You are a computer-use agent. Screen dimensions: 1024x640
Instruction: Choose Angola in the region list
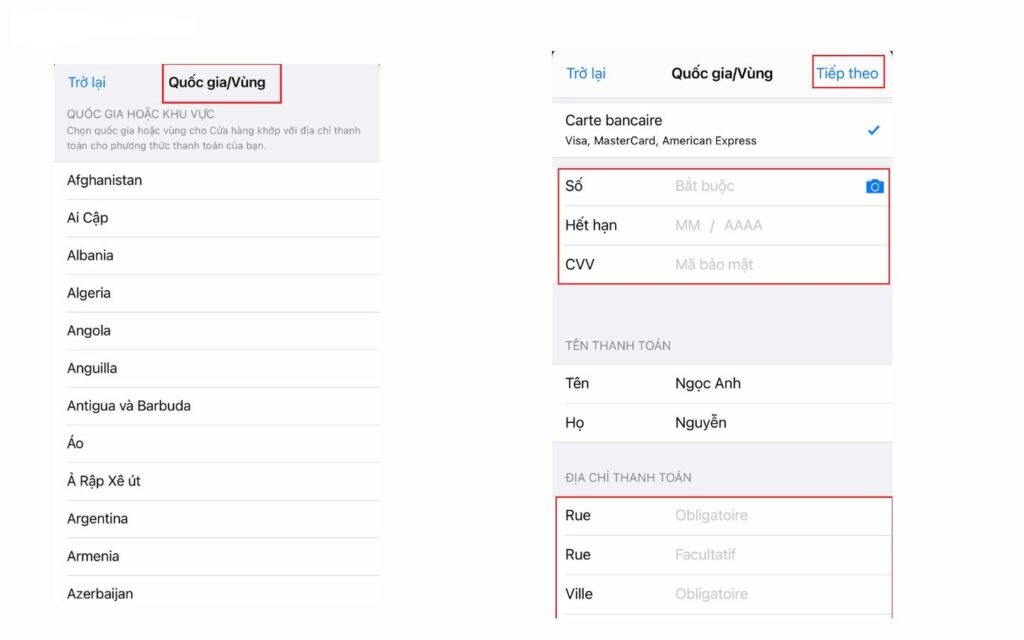(89, 330)
